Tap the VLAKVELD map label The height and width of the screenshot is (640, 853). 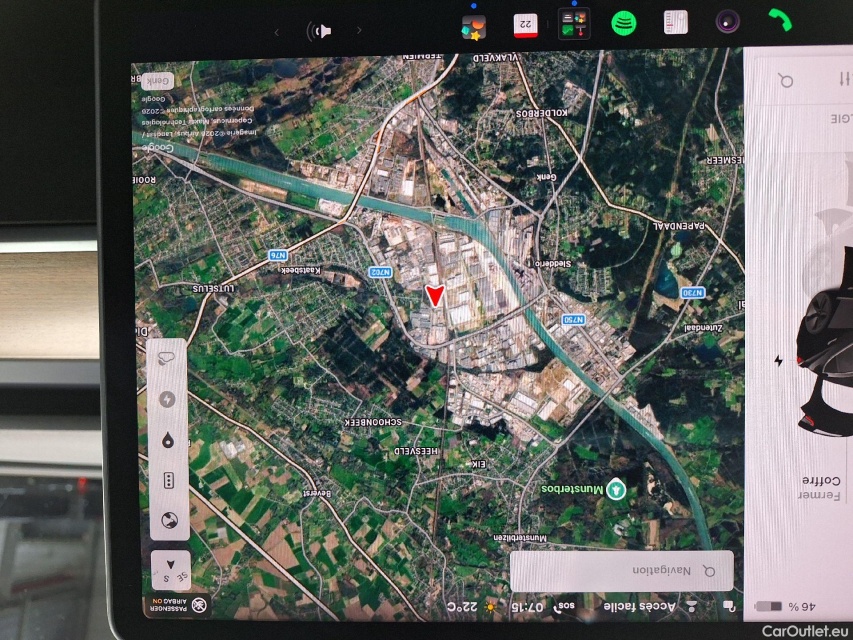496,57
